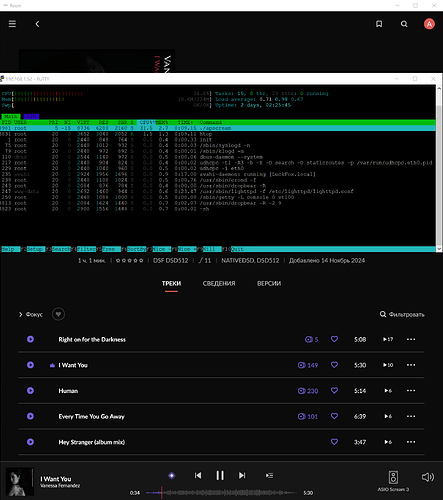
Task: Open play count 149 for I Want You
Action: (x=308, y=365)
